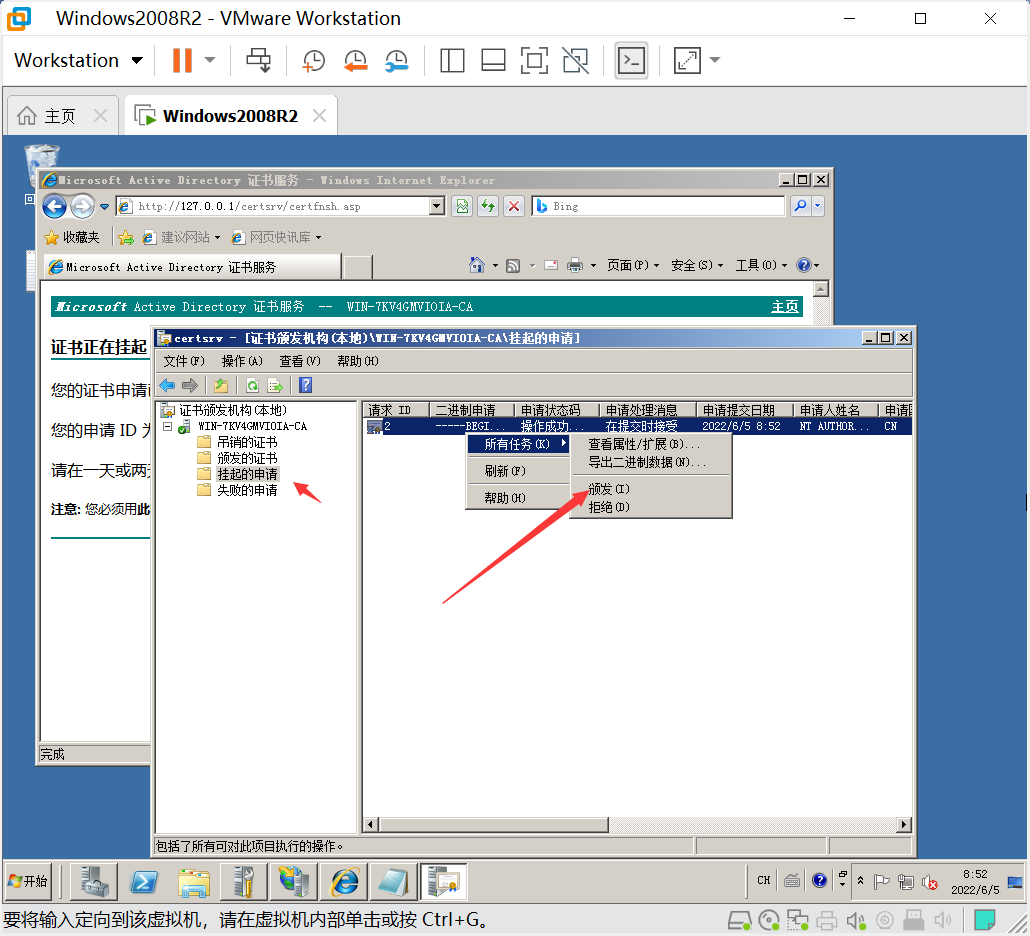
Task: Open Windows Explorer folder on the taskbar
Action: click(194, 881)
